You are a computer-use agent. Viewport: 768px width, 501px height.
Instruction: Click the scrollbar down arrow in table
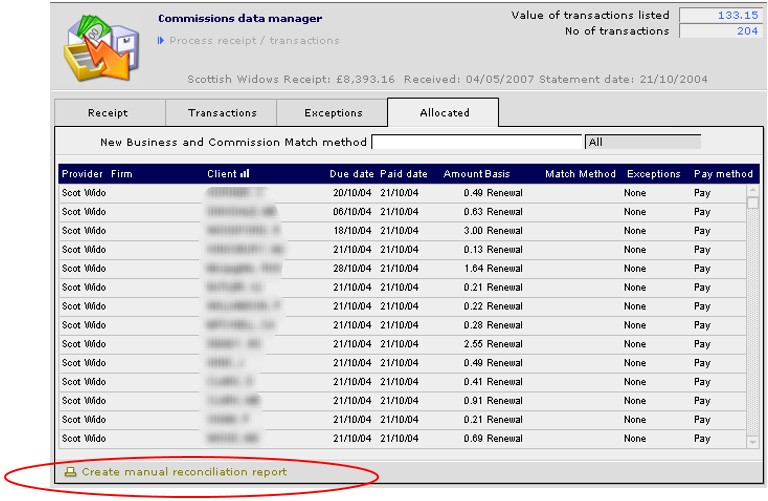click(752, 441)
